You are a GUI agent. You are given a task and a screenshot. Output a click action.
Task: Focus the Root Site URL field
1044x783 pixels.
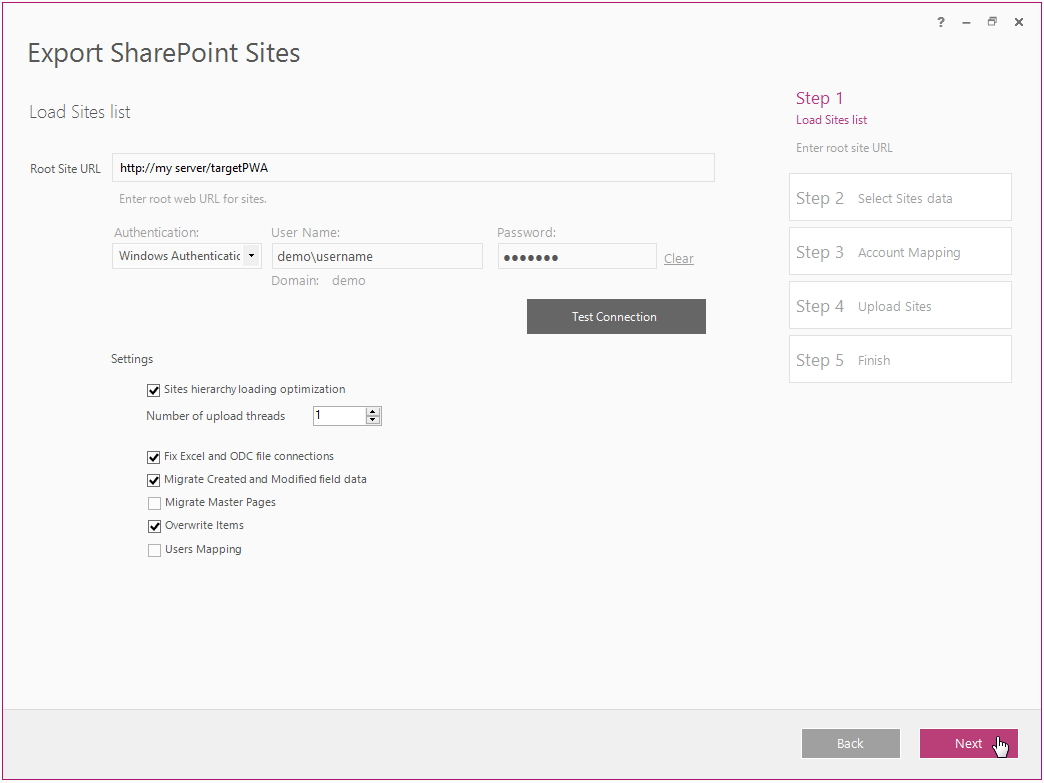click(x=413, y=168)
